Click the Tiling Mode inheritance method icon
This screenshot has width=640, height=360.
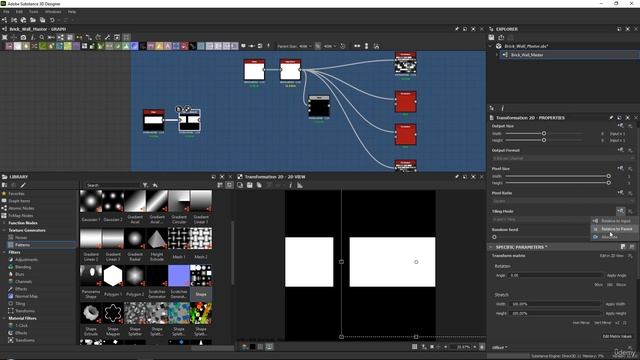click(620, 211)
